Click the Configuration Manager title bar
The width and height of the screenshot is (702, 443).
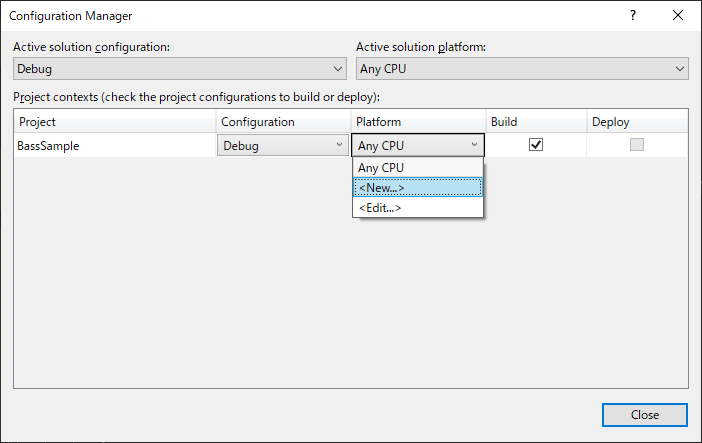coord(300,16)
